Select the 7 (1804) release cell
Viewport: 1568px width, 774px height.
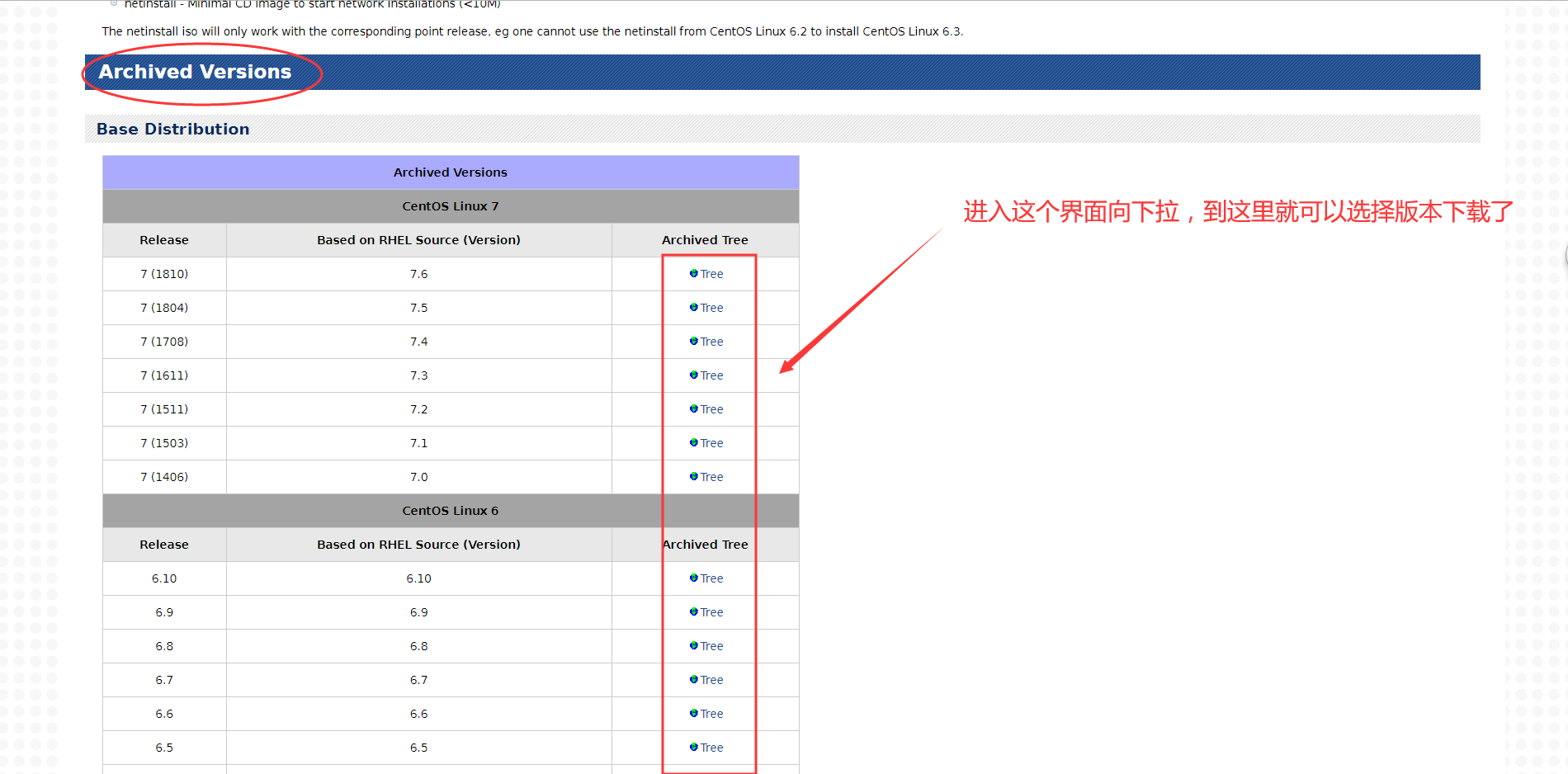(x=164, y=308)
